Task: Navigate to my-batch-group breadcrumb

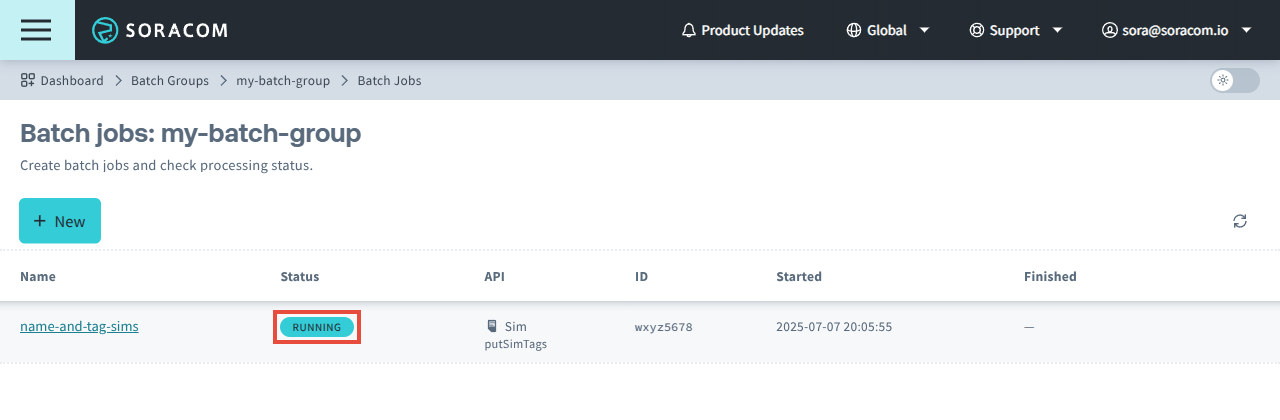Action: (283, 80)
